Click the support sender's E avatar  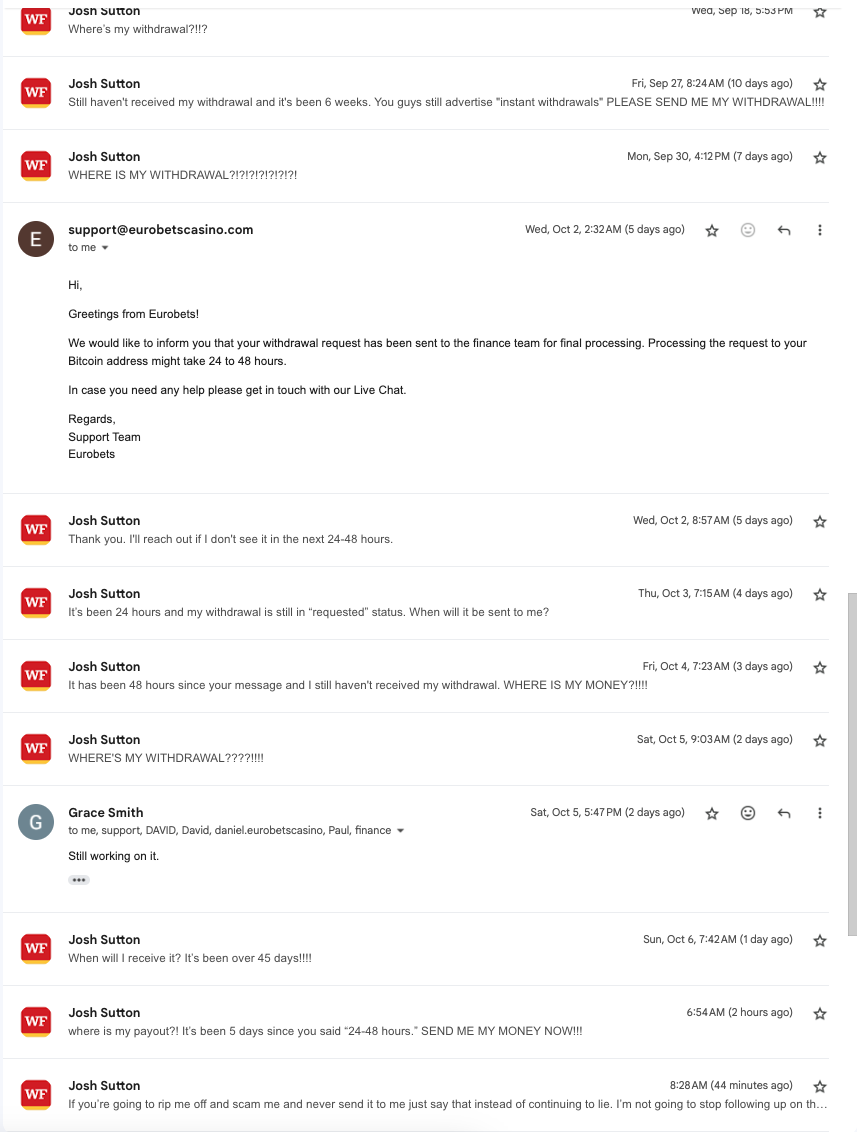tap(36, 239)
